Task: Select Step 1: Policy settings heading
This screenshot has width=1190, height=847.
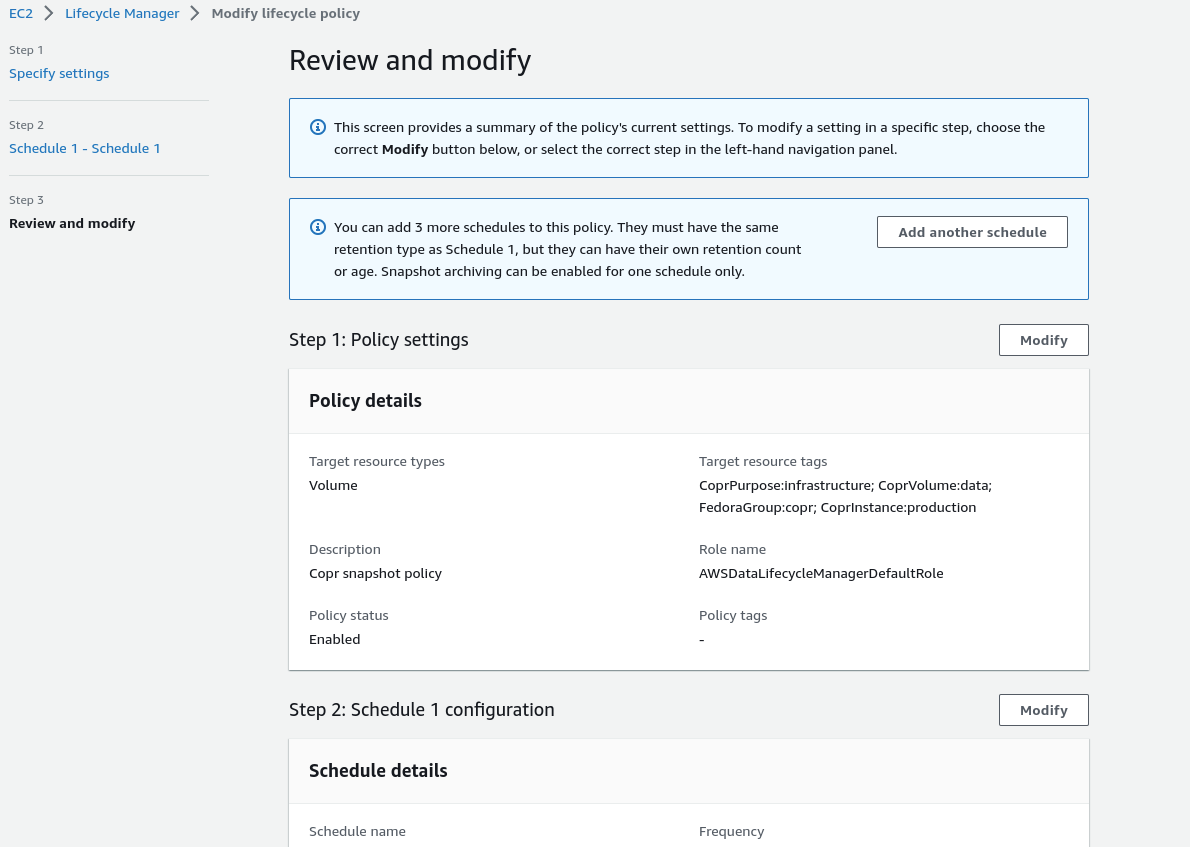Action: 379,339
